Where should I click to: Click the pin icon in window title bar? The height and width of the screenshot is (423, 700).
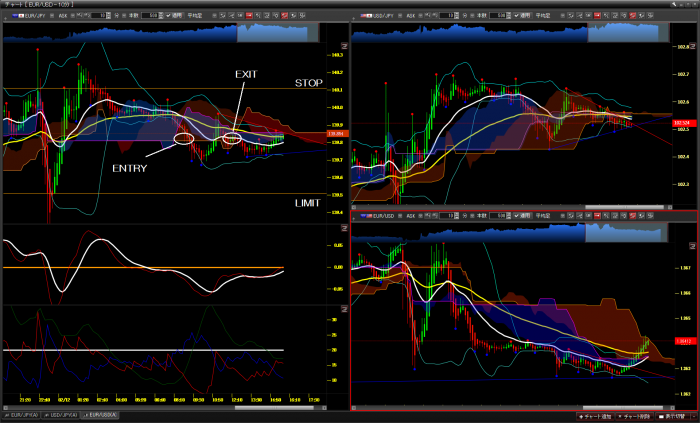tap(674, 4)
